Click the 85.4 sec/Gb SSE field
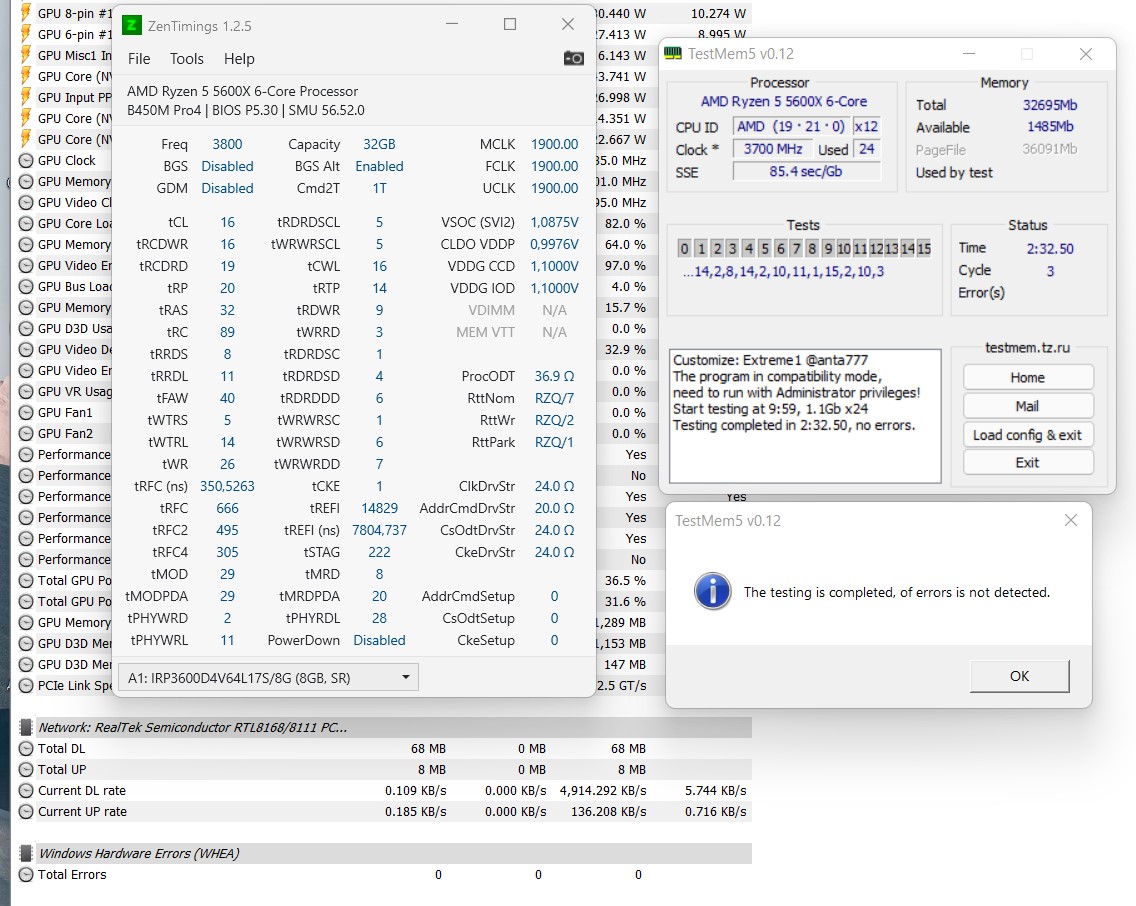 click(806, 172)
